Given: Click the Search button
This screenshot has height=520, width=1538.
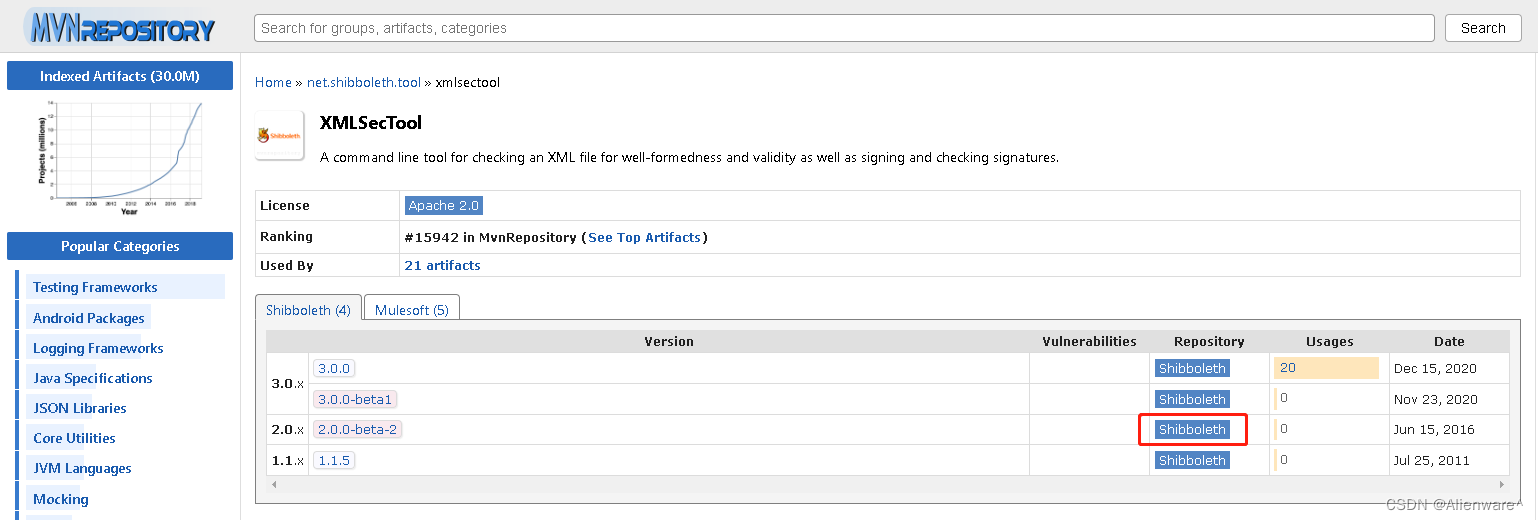Looking at the screenshot, I should [1483, 28].
